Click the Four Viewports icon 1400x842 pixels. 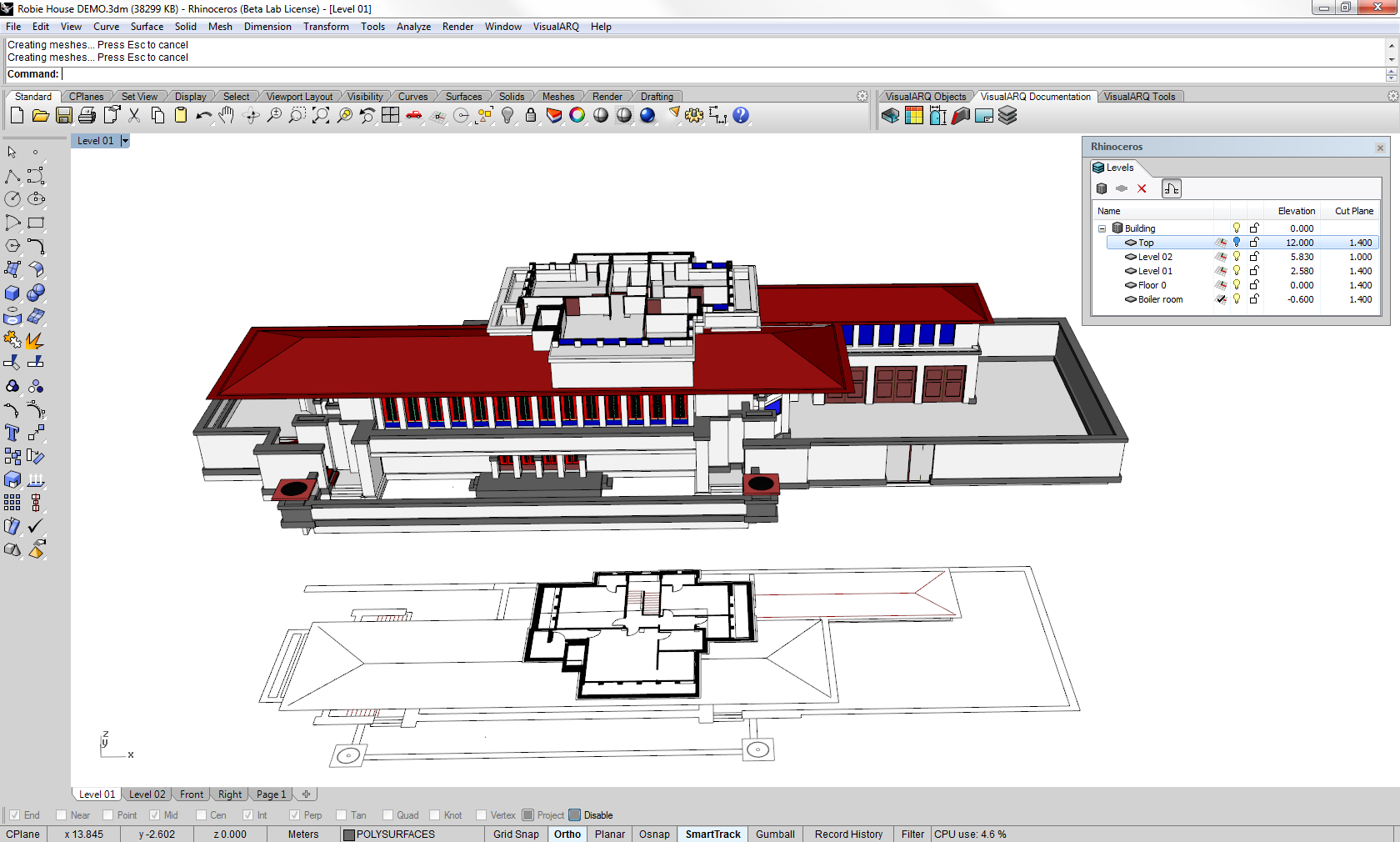coord(391,116)
